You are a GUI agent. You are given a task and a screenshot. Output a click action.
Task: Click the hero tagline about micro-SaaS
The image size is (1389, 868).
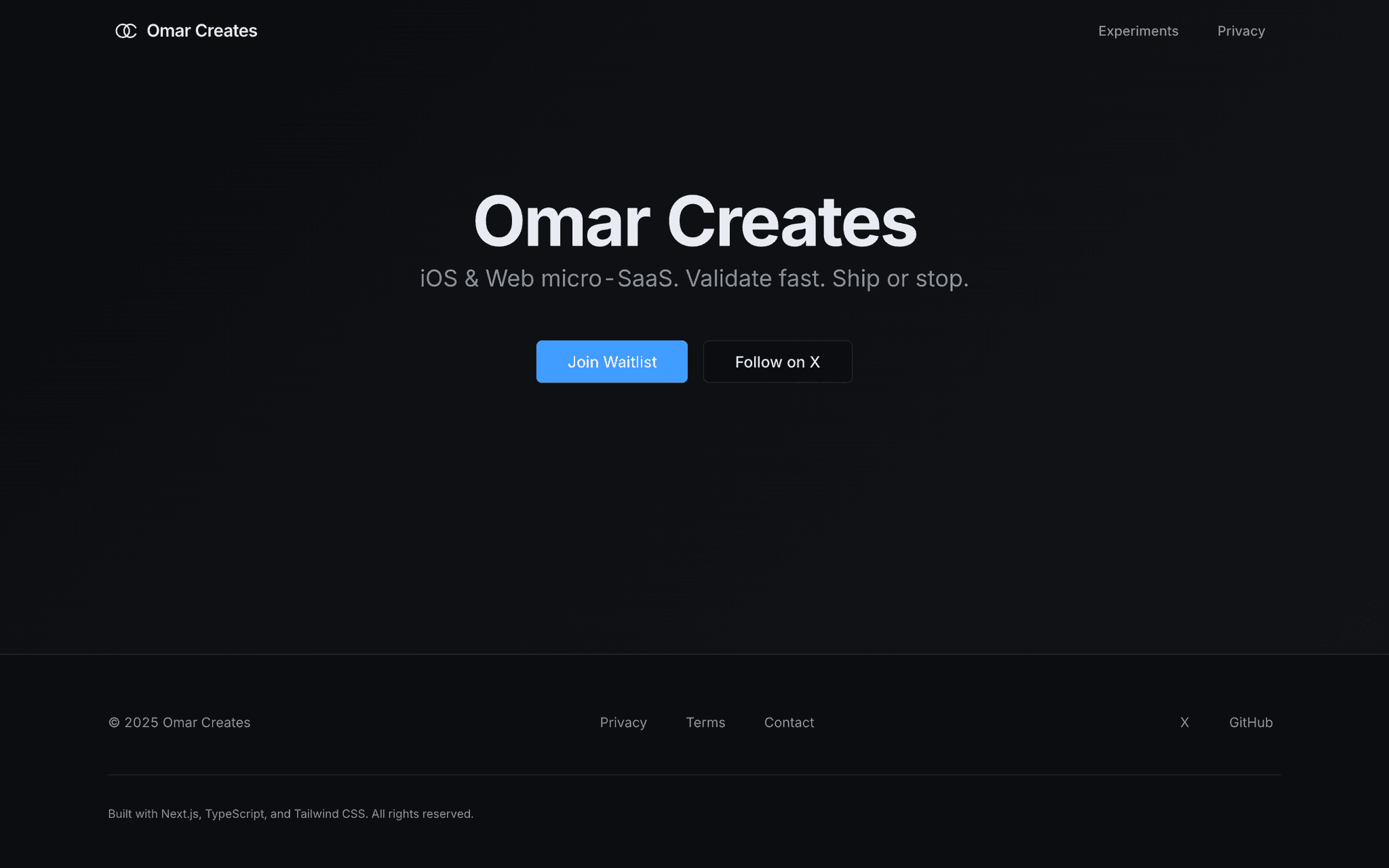pos(694,278)
